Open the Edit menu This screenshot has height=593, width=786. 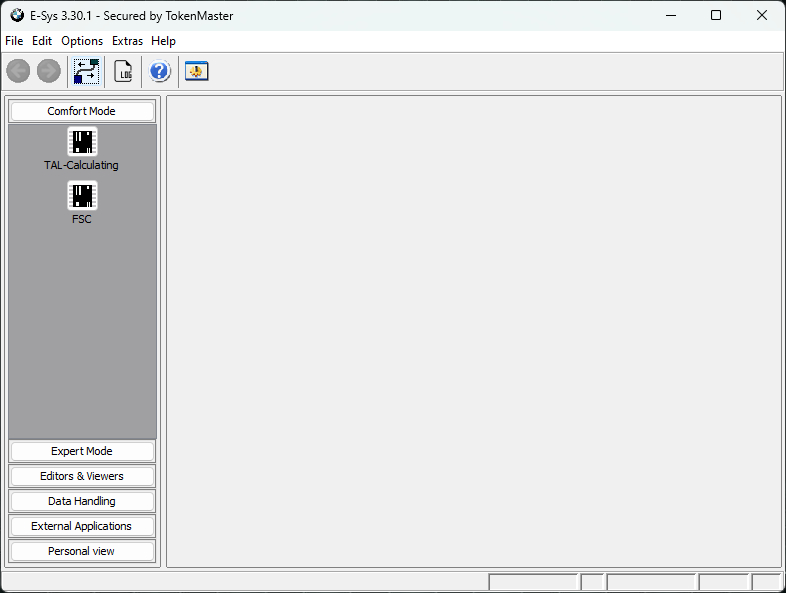[42, 41]
